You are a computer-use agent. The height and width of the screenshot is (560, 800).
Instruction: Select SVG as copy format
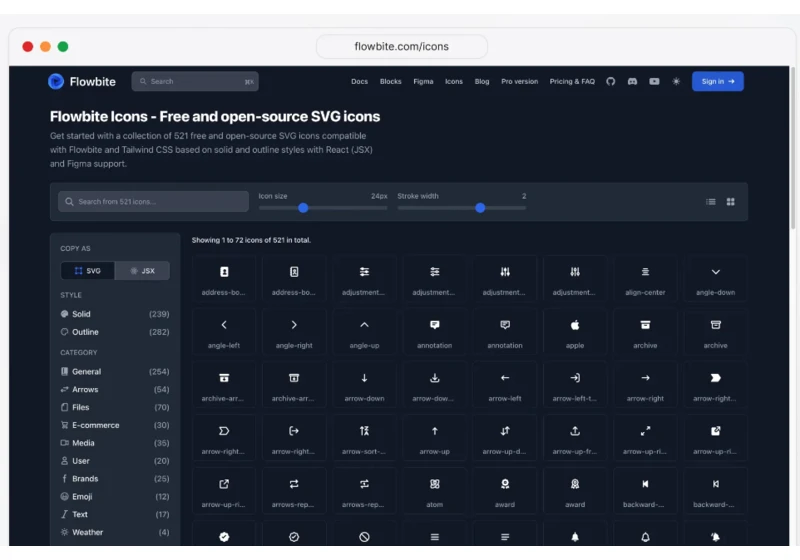(88, 271)
